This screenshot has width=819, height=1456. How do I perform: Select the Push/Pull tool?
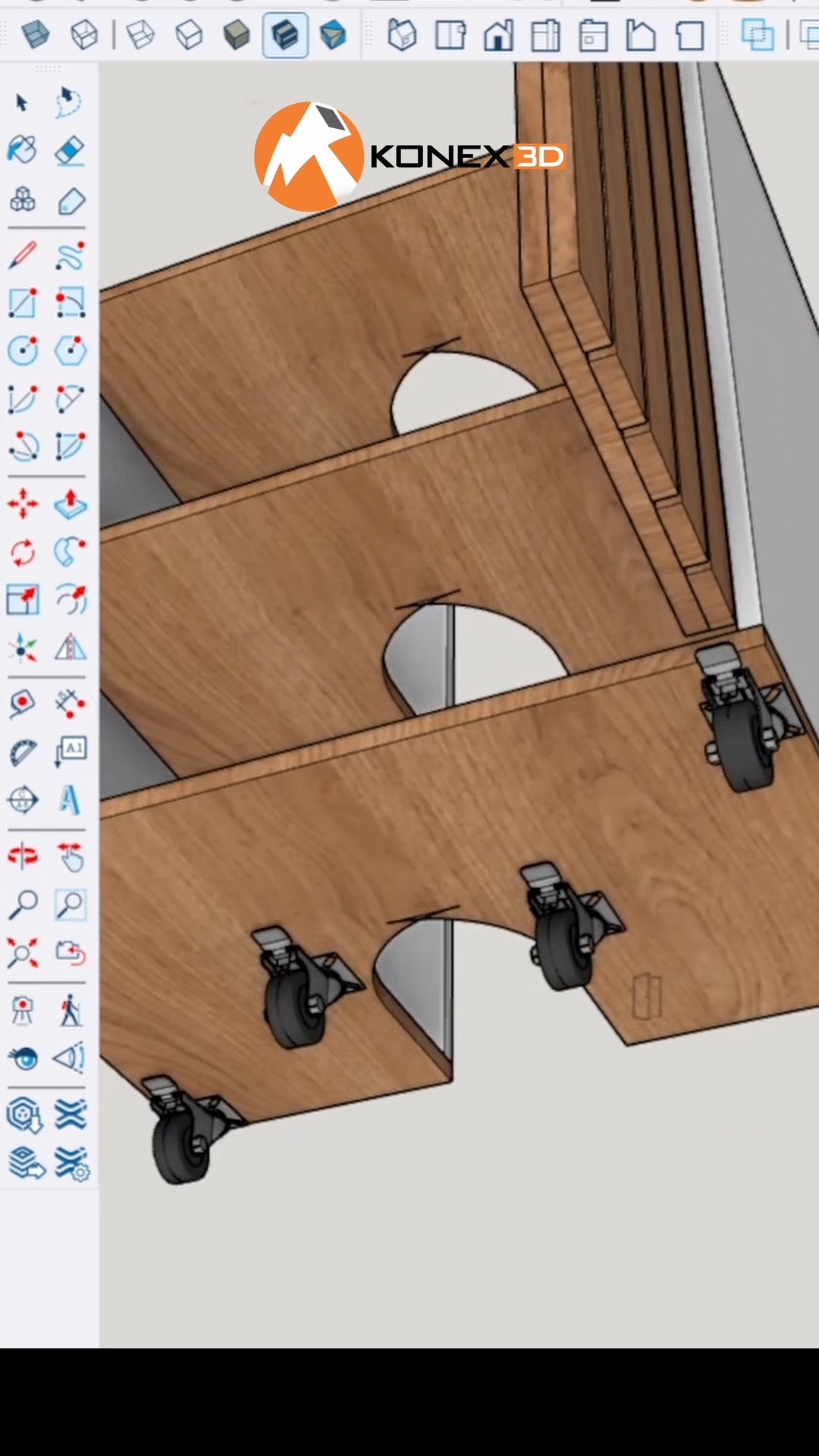(70, 504)
